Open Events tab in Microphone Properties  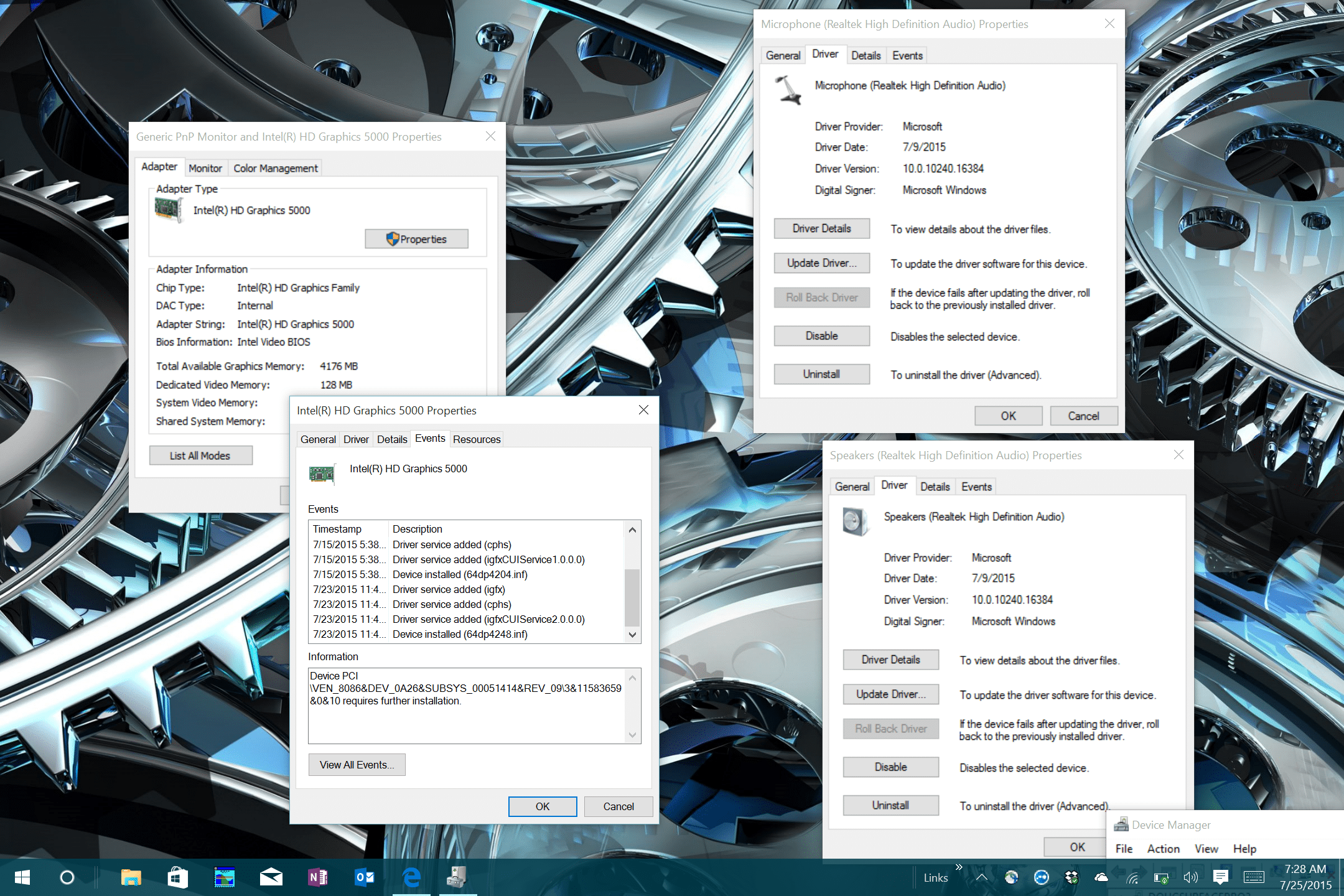[907, 55]
